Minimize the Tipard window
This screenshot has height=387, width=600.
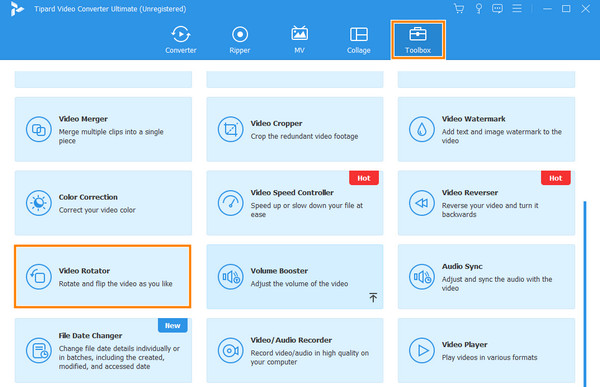point(547,8)
